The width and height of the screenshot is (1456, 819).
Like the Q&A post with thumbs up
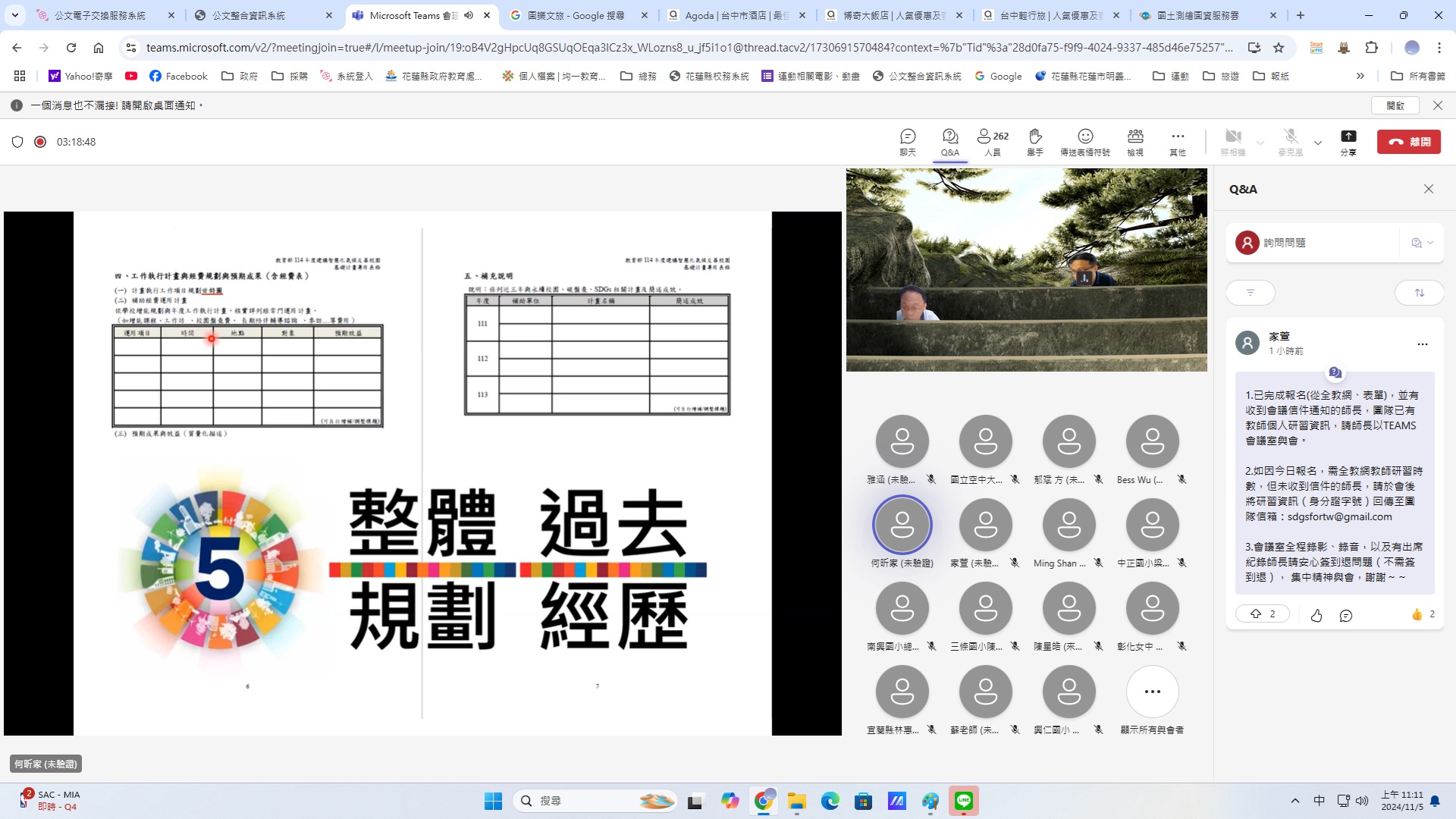pos(1316,616)
